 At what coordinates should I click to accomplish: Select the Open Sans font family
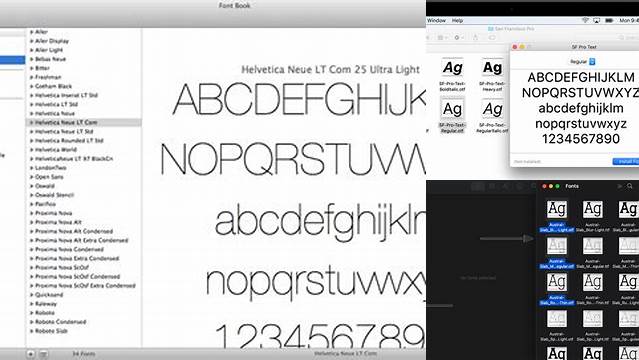point(49,177)
